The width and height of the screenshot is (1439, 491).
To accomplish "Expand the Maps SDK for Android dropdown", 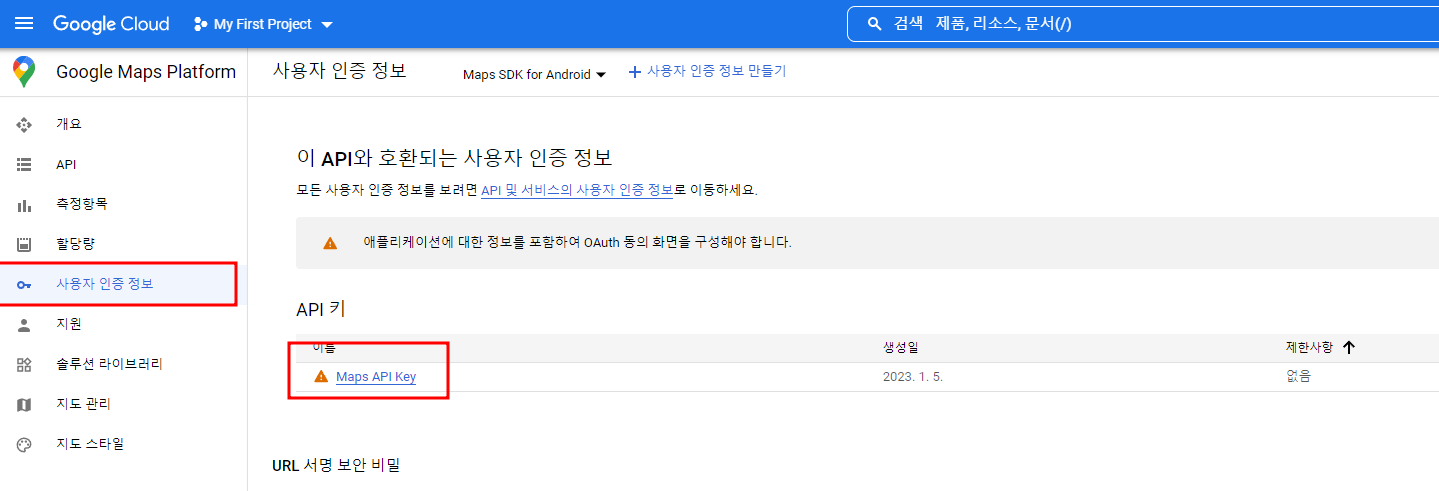I will point(535,74).
